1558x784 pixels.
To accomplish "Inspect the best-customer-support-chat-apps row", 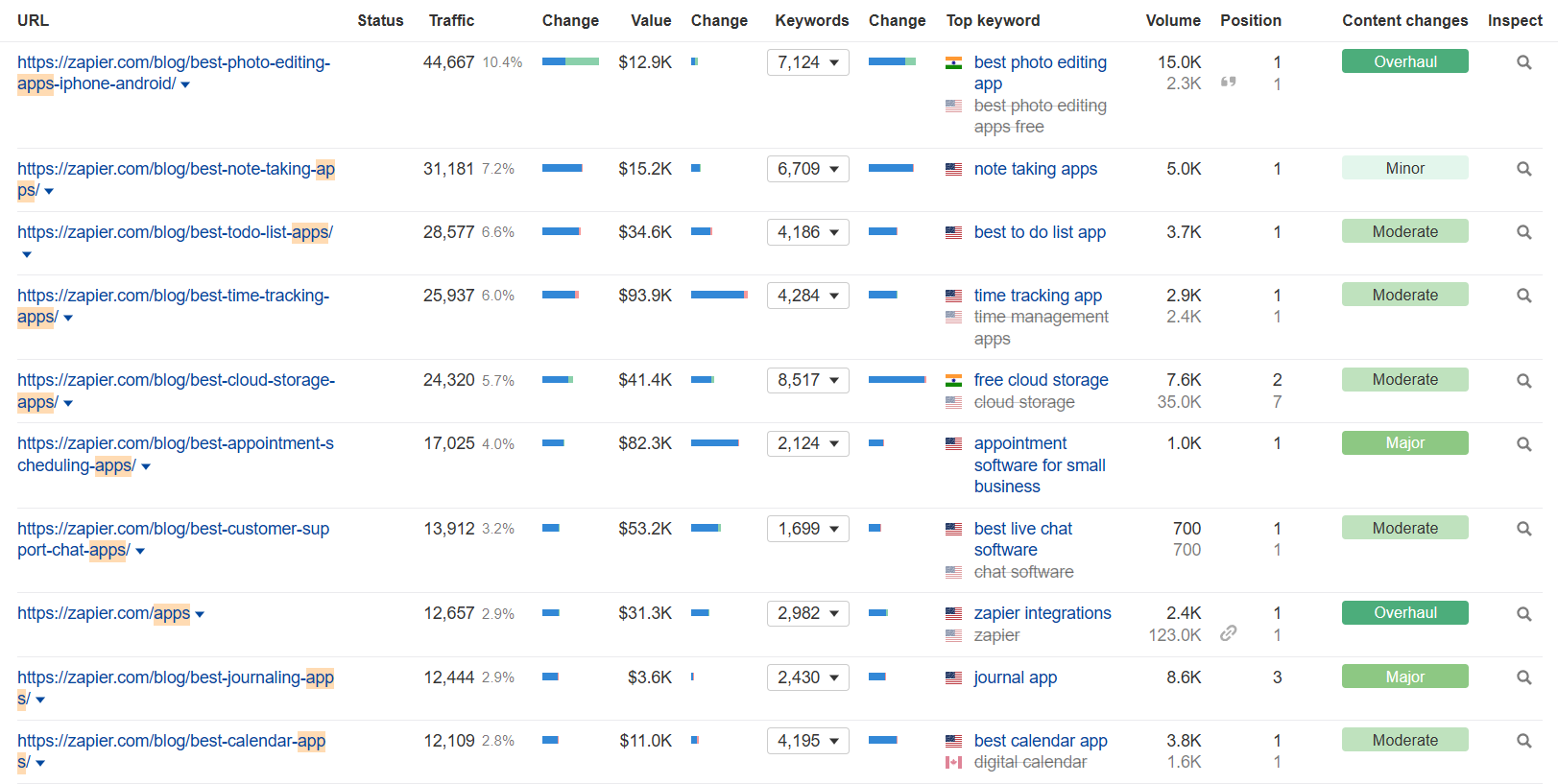I will (x=1523, y=529).
